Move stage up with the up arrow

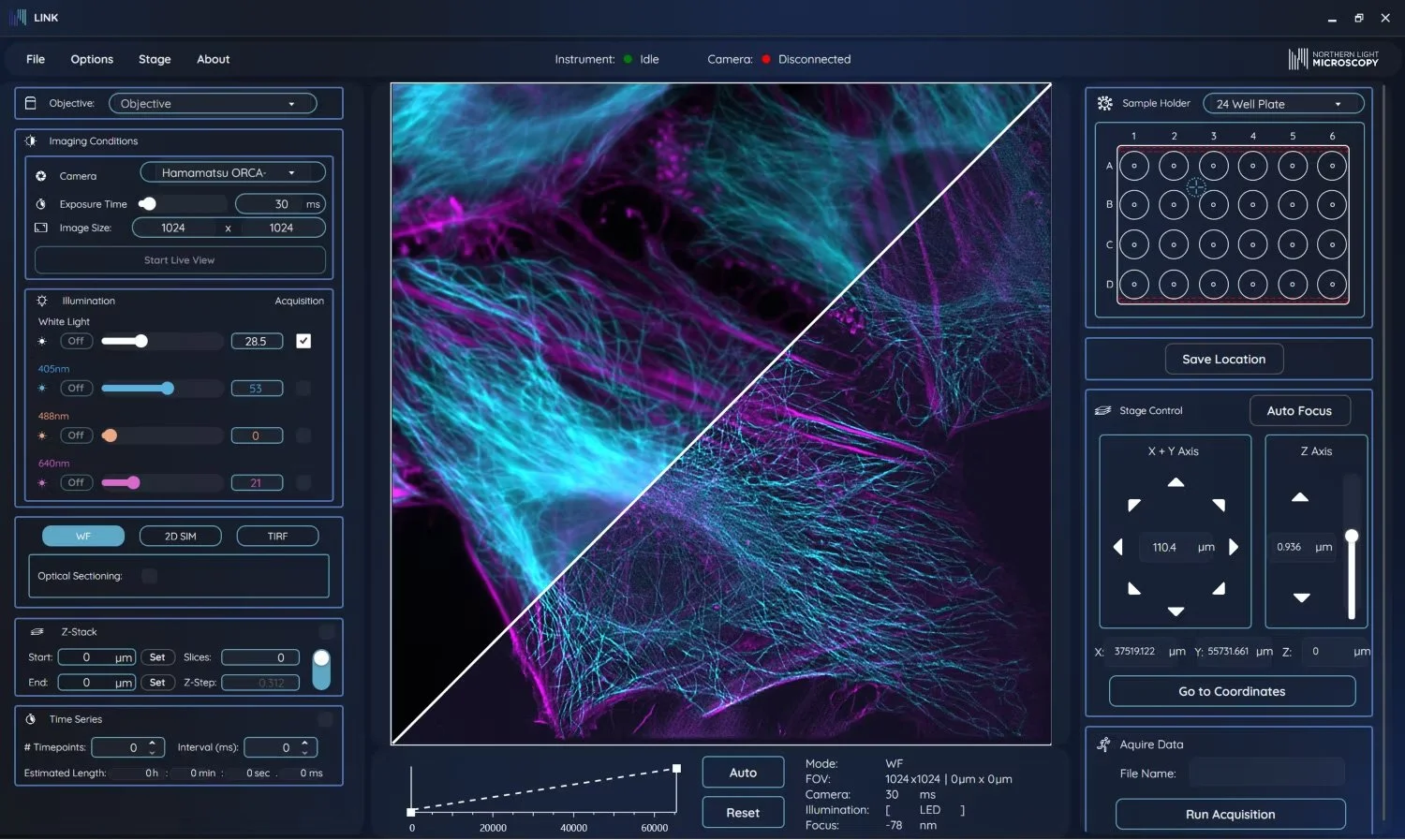pos(1176,482)
